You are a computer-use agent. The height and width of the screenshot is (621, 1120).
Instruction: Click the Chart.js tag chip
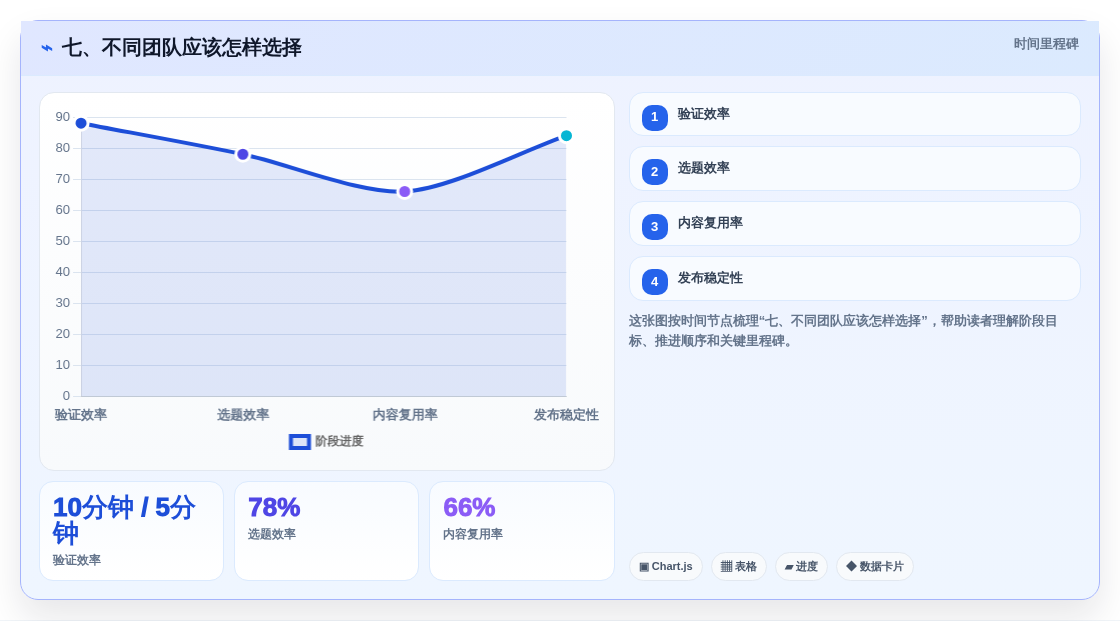(666, 567)
